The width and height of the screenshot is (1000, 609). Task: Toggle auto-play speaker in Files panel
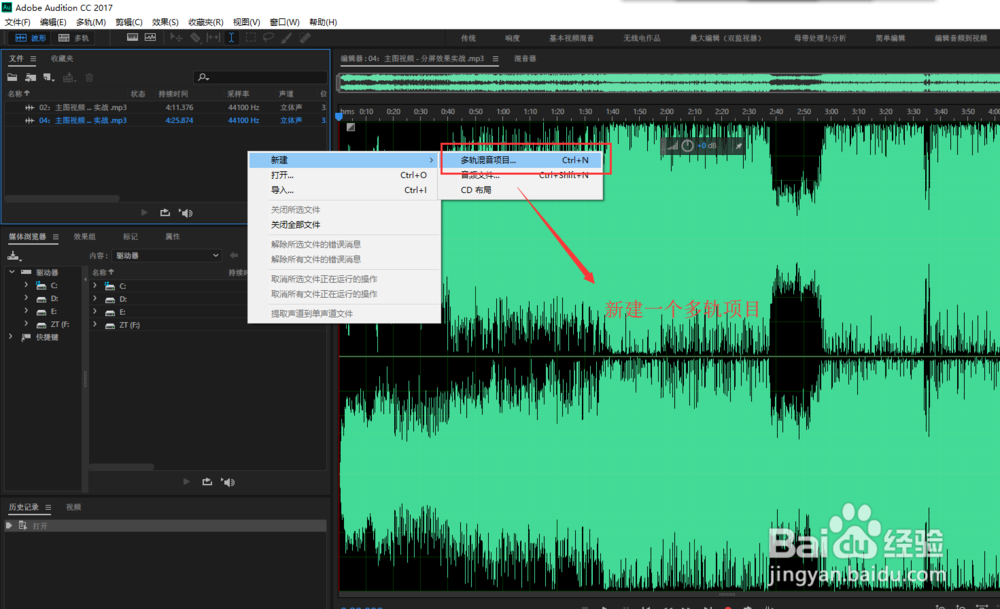tap(186, 213)
